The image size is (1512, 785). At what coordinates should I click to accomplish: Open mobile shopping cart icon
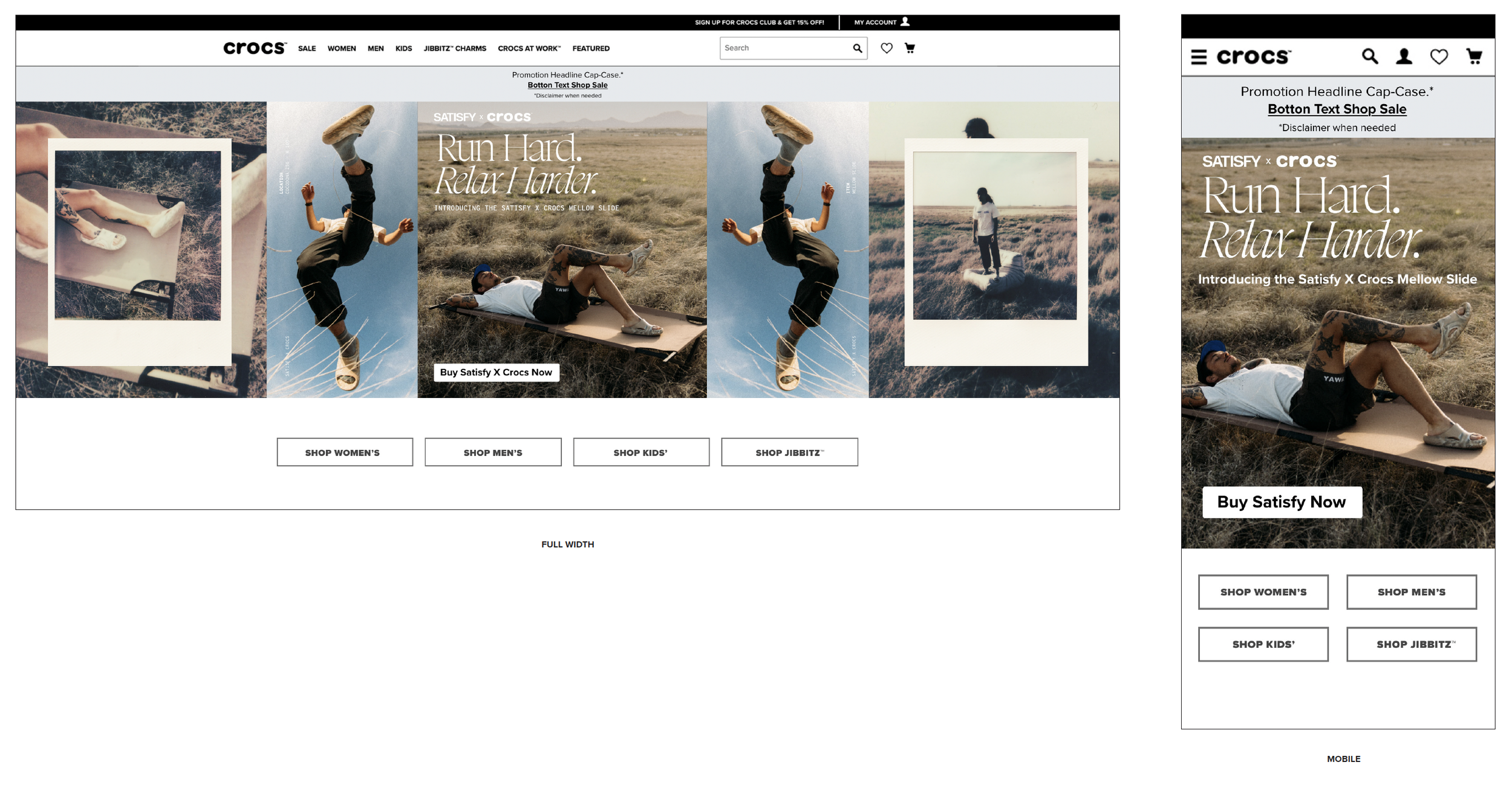click(1475, 57)
